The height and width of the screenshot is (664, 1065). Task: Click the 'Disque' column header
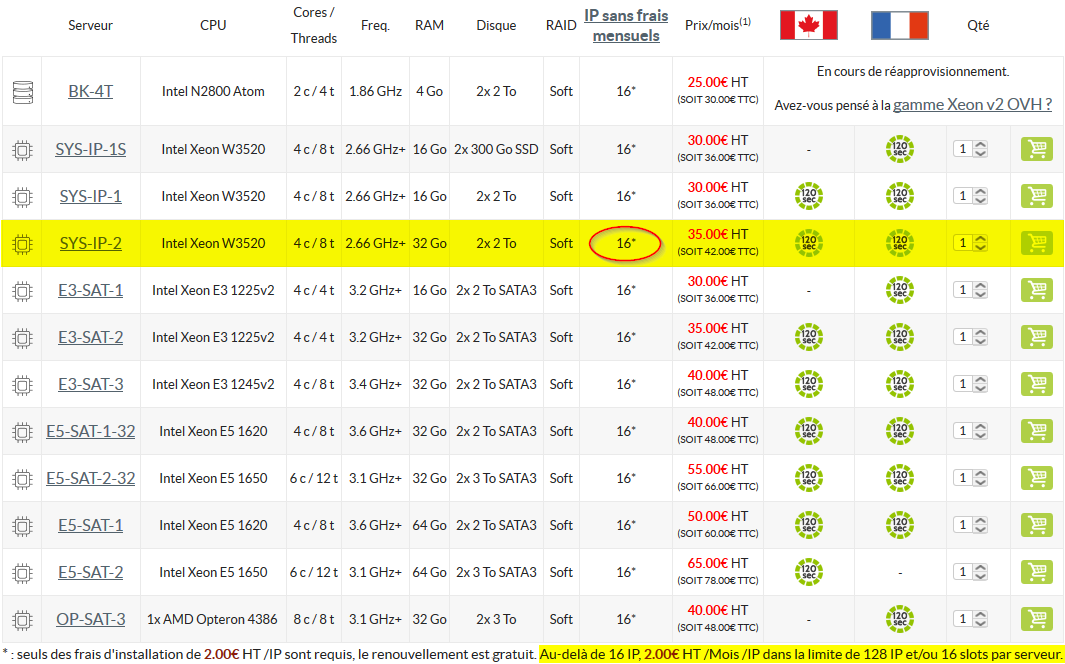pos(496,25)
